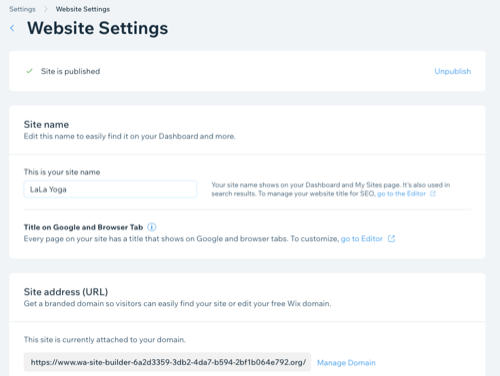The image size is (500, 376).
Task: Click 'This site is currently attached' text
Action: click(x=105, y=340)
